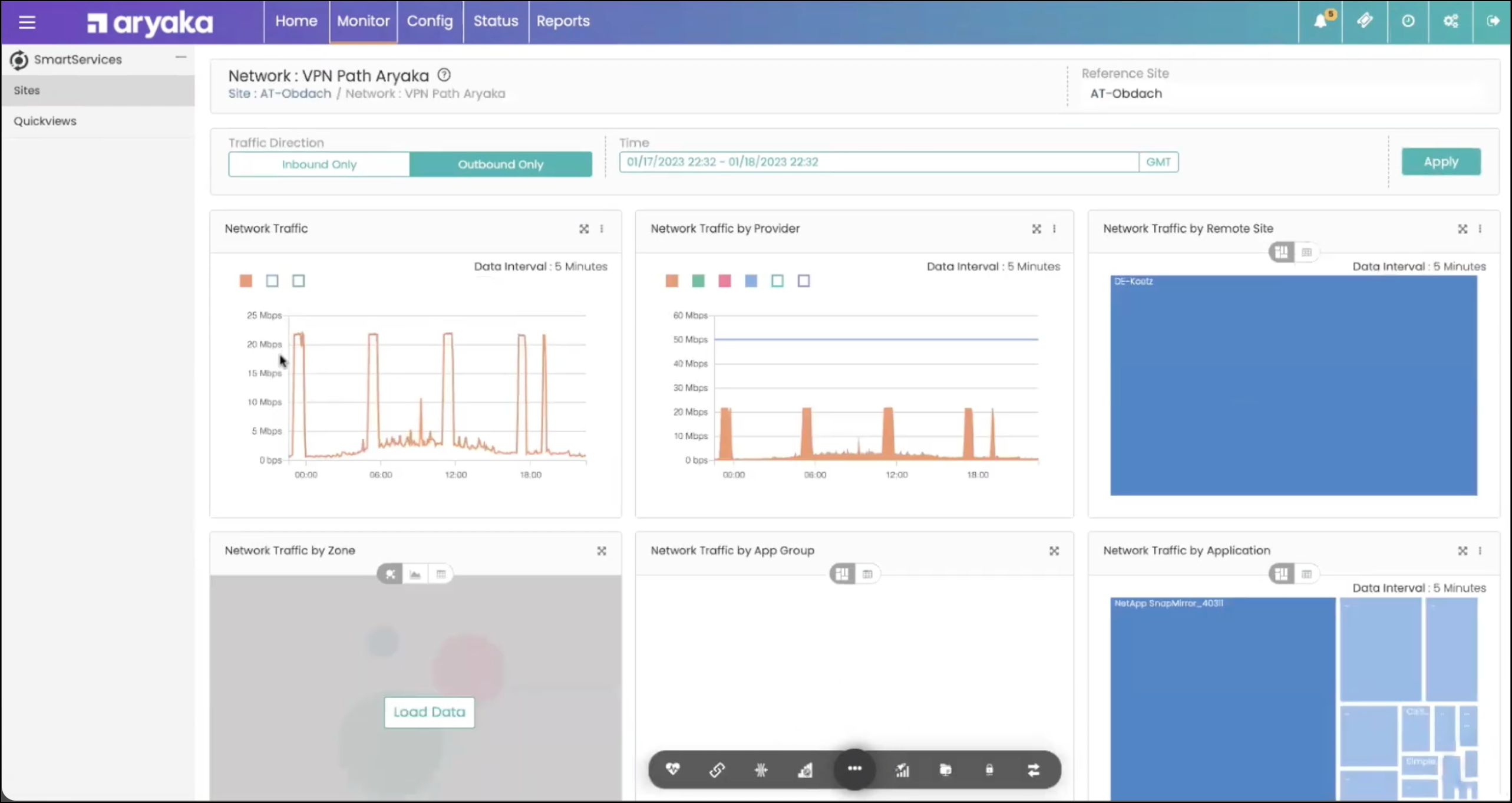The image size is (1512, 803).
Task: Switch Application panel to table view
Action: [1306, 574]
